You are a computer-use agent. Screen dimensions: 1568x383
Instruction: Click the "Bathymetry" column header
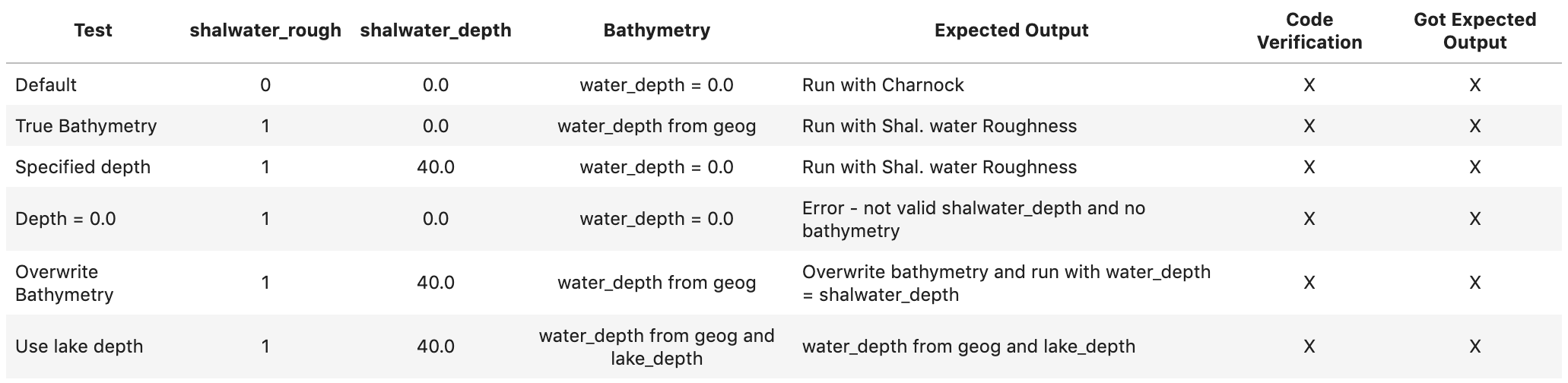656,30
